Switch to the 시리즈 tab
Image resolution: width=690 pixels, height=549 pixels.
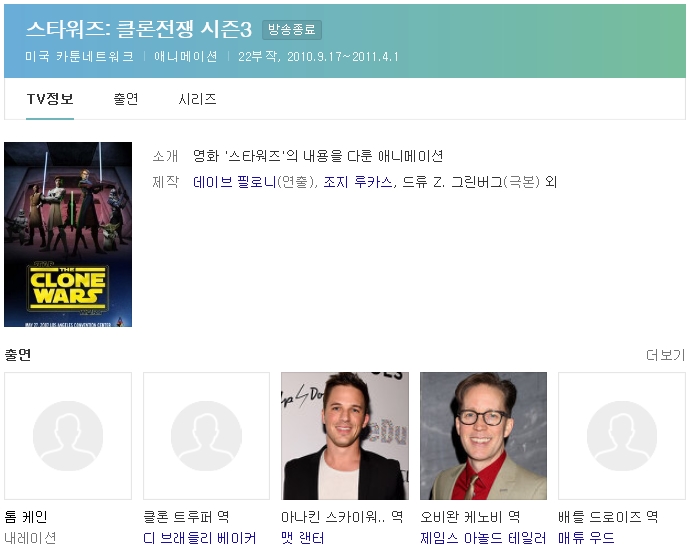coord(197,99)
